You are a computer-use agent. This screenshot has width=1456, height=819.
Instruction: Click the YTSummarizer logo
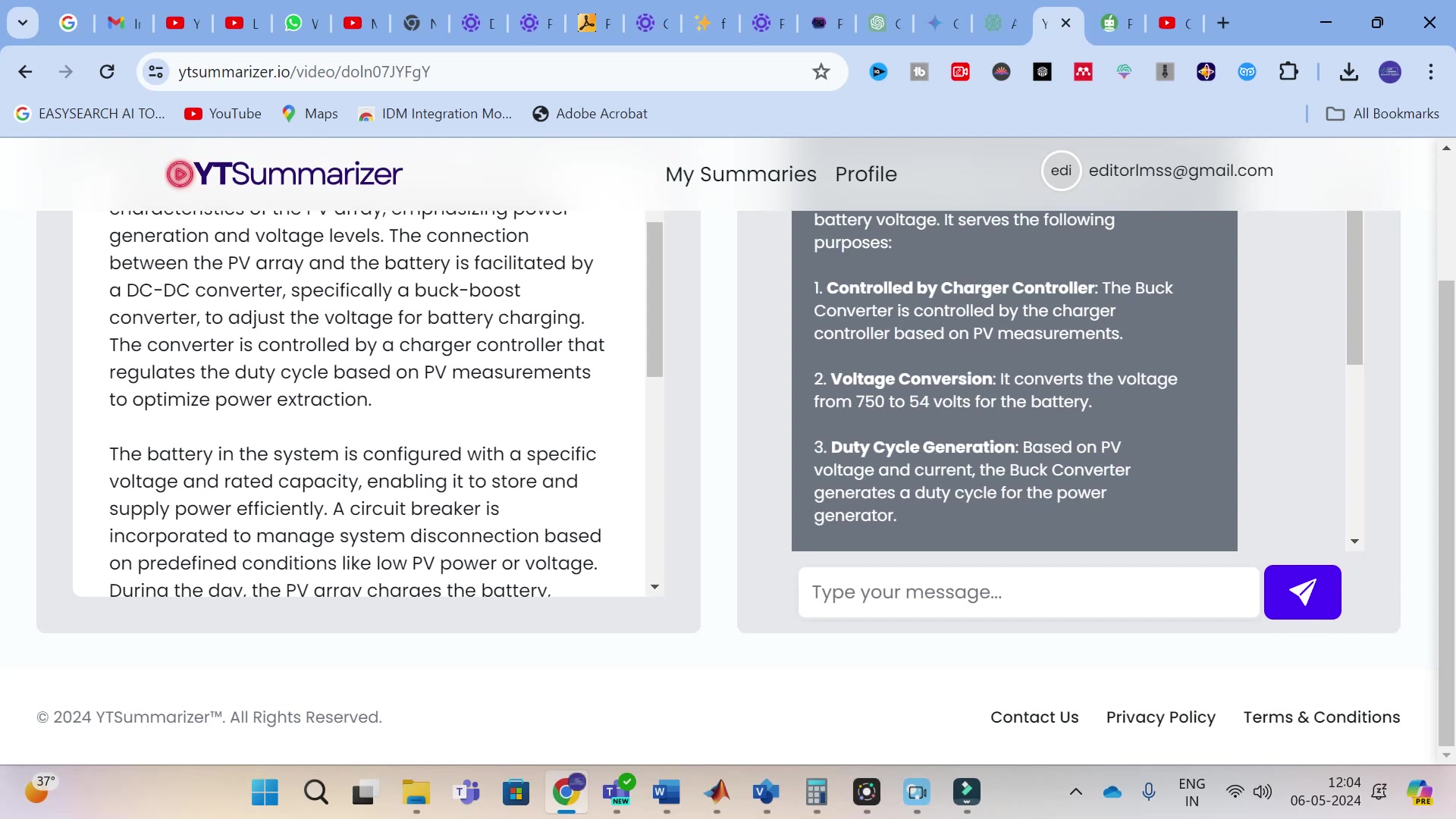pos(284,174)
